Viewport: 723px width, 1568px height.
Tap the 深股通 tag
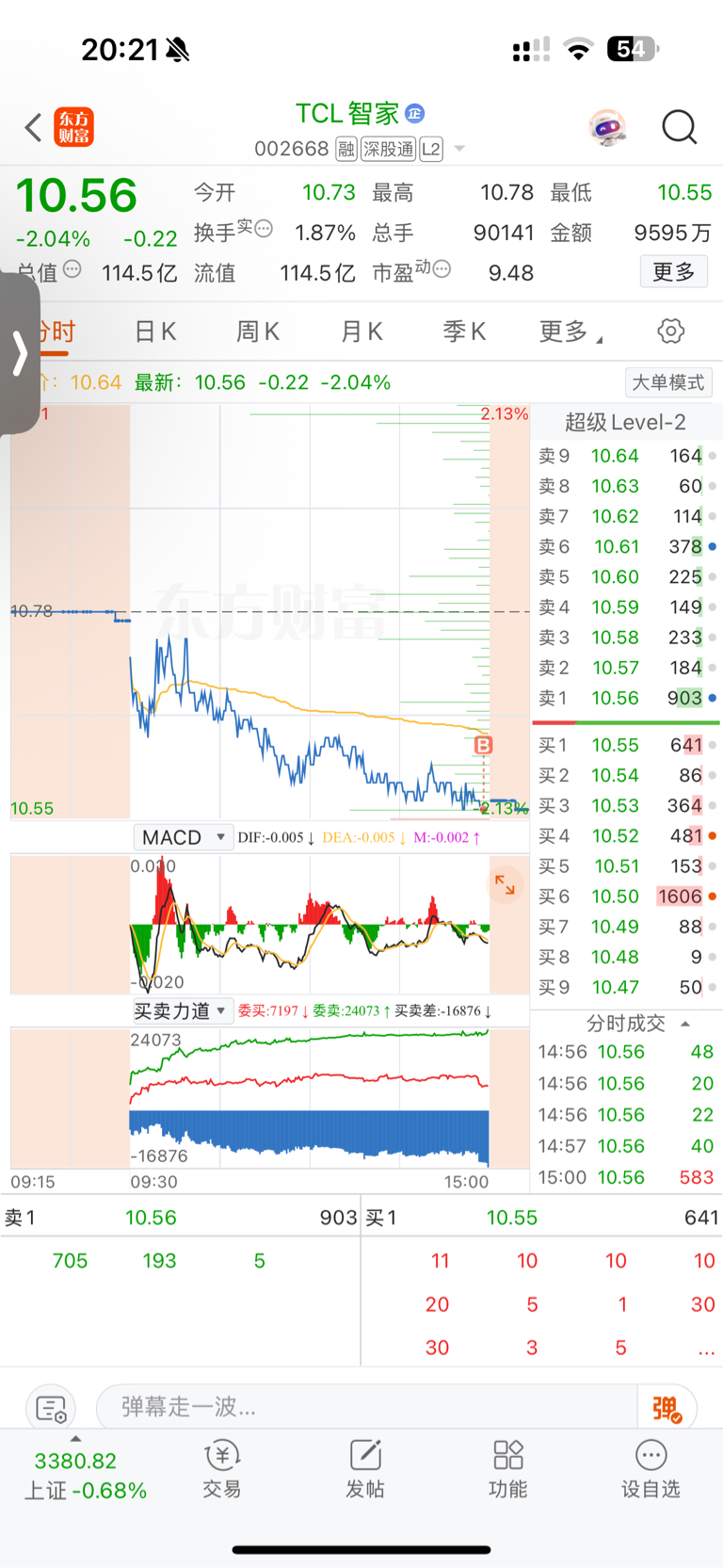pos(388,149)
